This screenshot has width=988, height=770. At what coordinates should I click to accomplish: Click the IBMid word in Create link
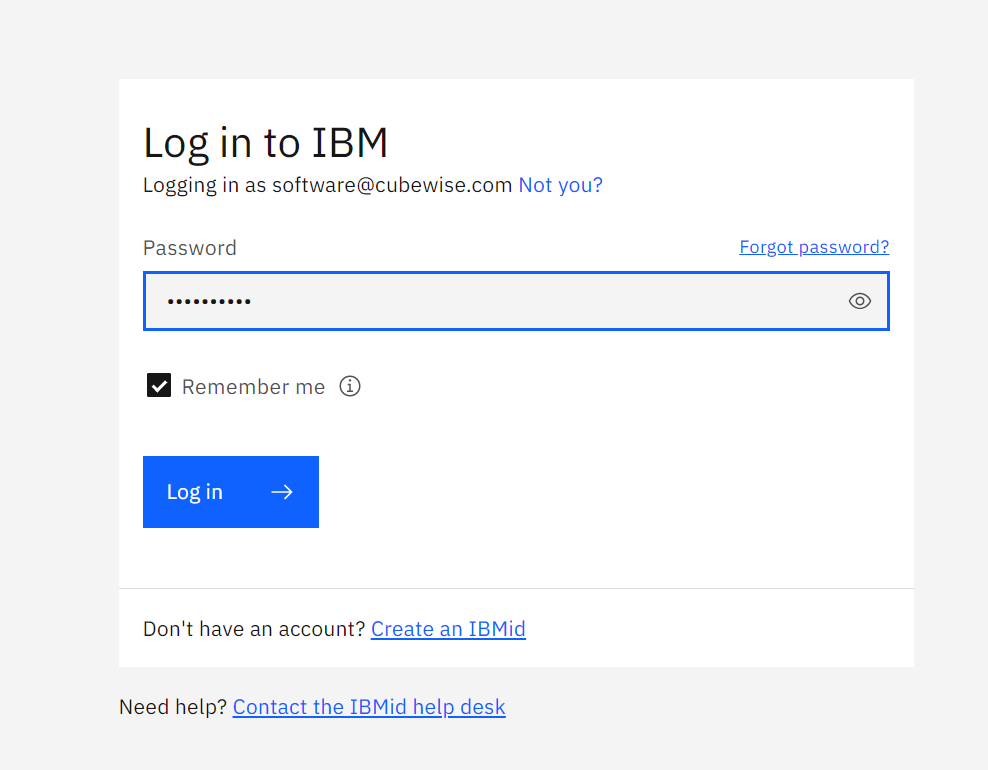click(497, 629)
